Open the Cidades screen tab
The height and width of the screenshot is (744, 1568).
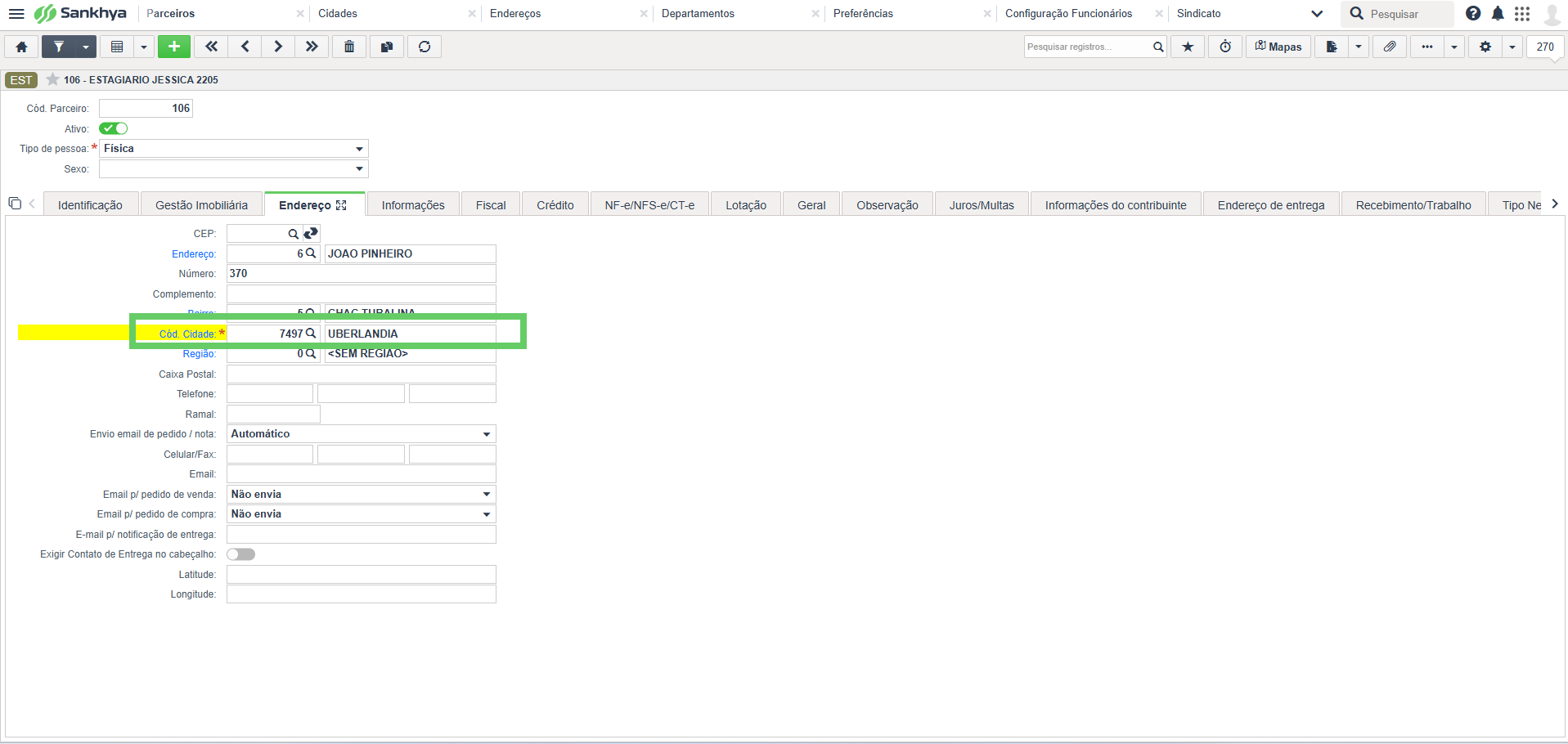pos(338,14)
